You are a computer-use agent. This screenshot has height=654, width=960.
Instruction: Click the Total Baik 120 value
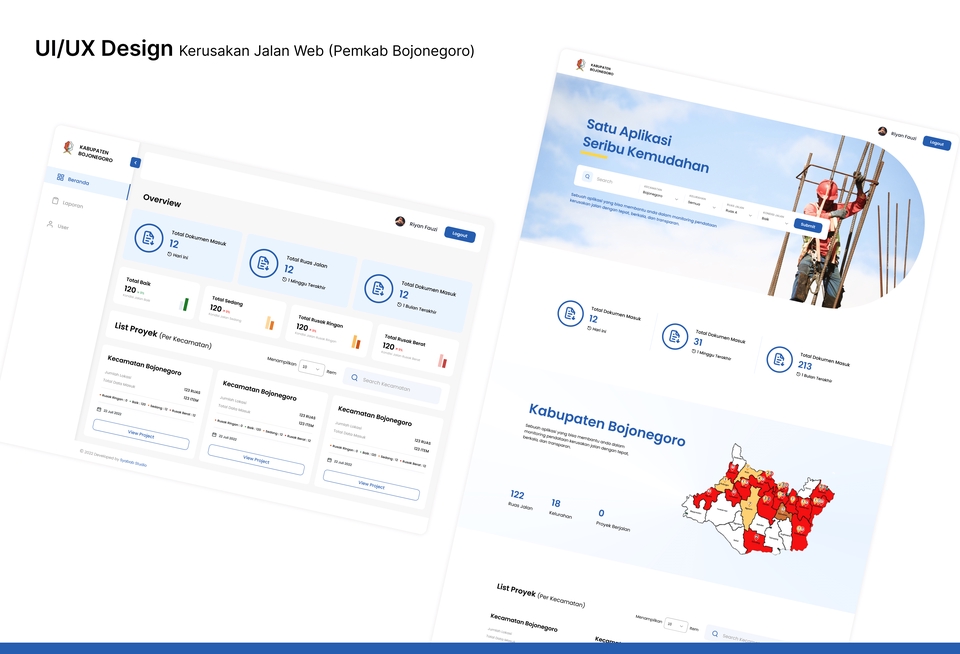(130, 289)
